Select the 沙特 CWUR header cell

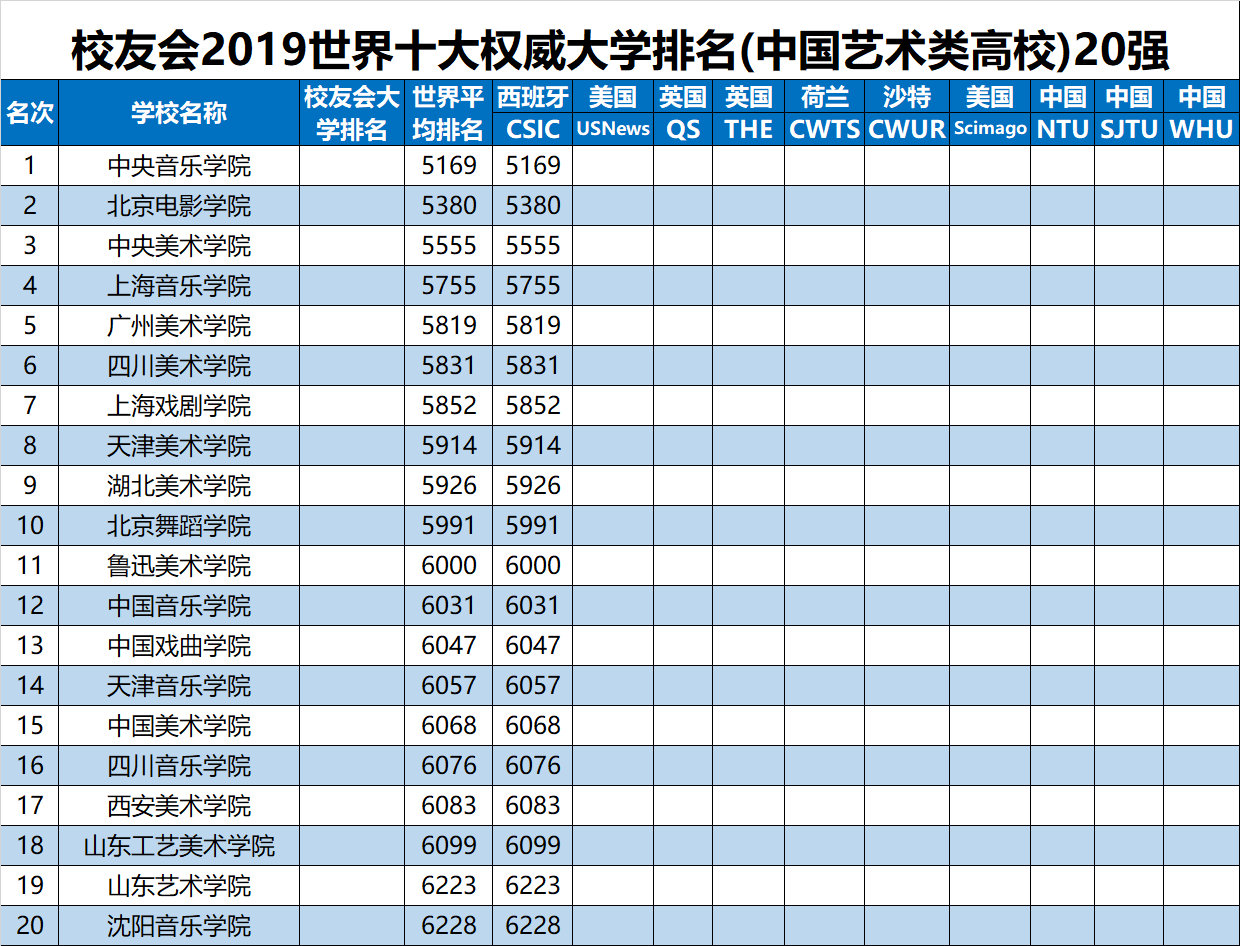click(x=907, y=113)
